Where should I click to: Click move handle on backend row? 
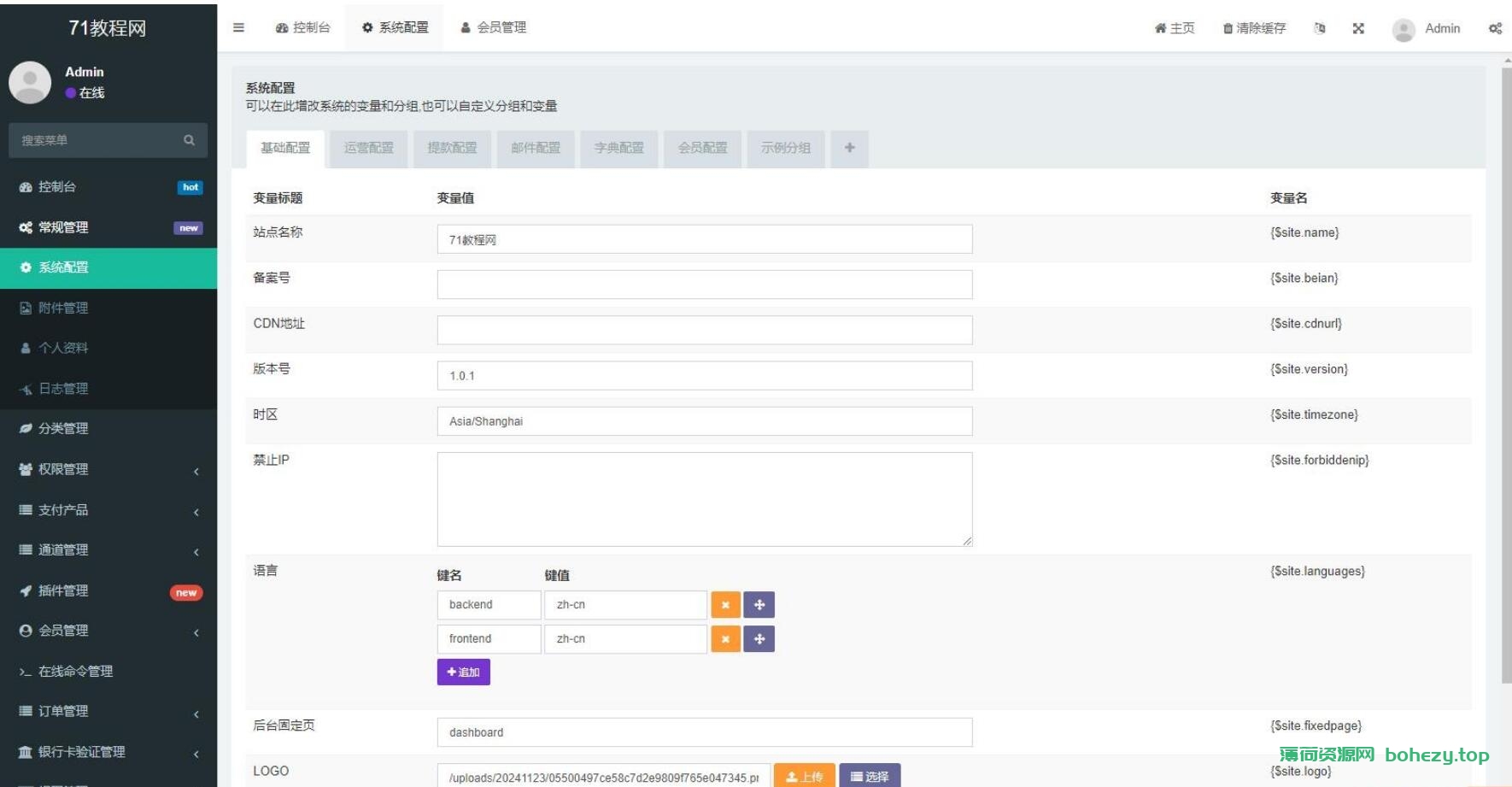click(759, 605)
